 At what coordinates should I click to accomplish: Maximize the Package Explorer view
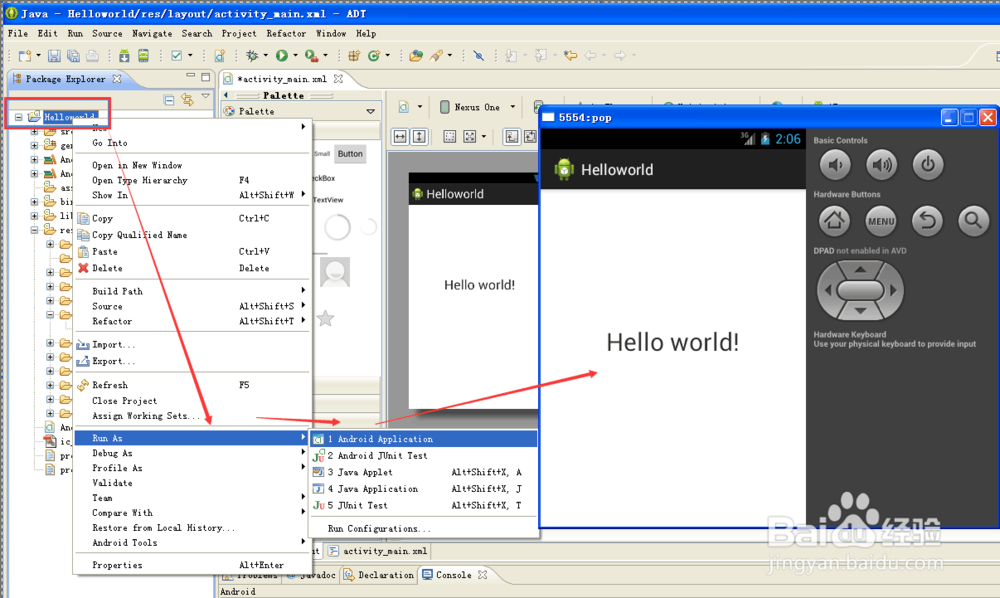[205, 77]
